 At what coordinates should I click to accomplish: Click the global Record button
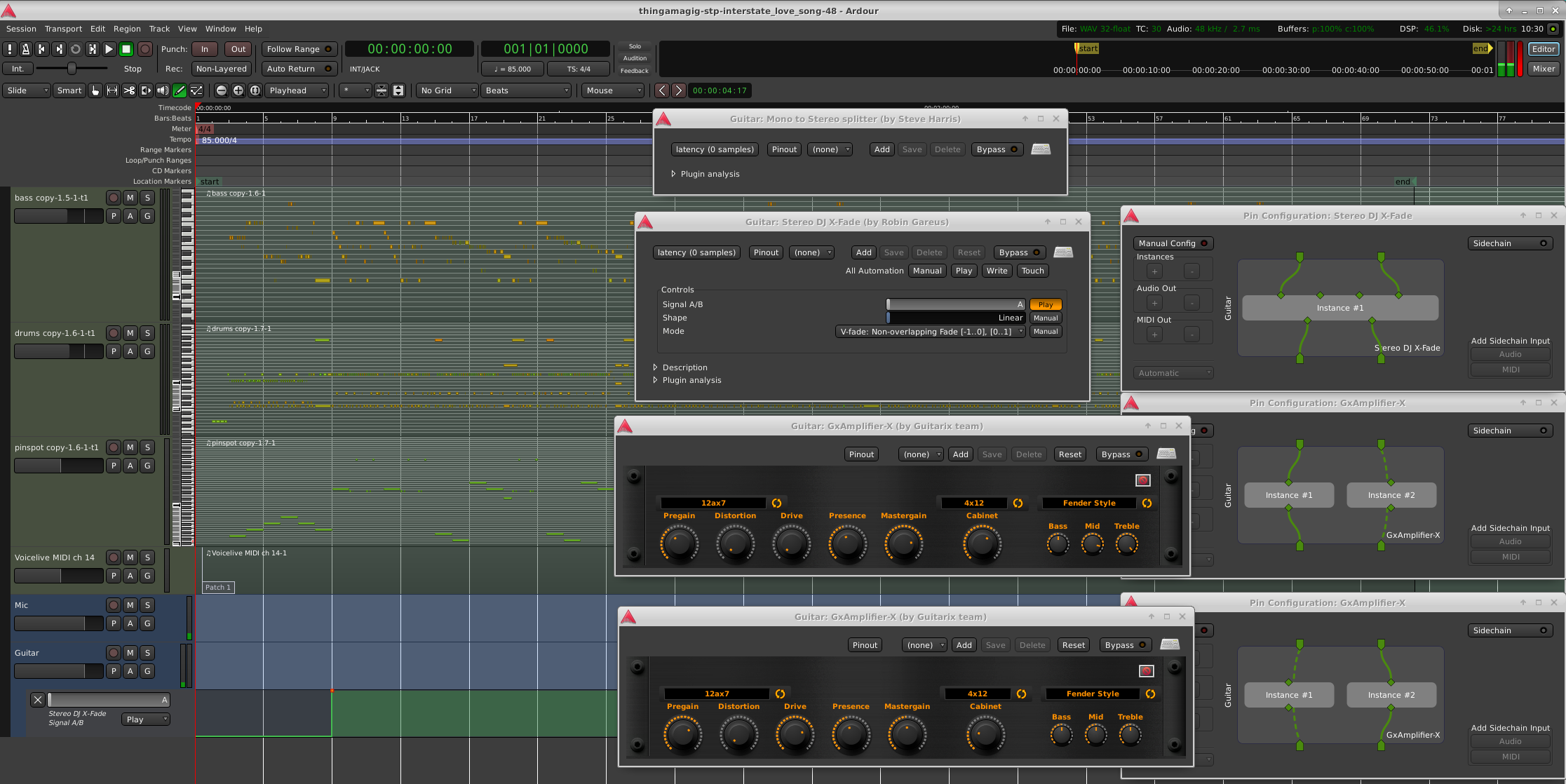(144, 49)
